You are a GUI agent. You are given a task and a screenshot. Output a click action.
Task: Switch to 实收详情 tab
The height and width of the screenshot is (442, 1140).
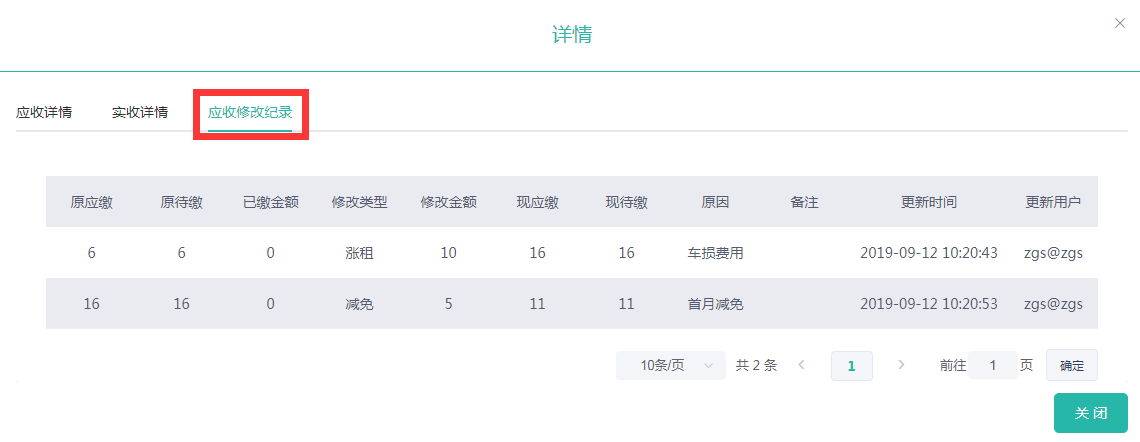point(140,112)
